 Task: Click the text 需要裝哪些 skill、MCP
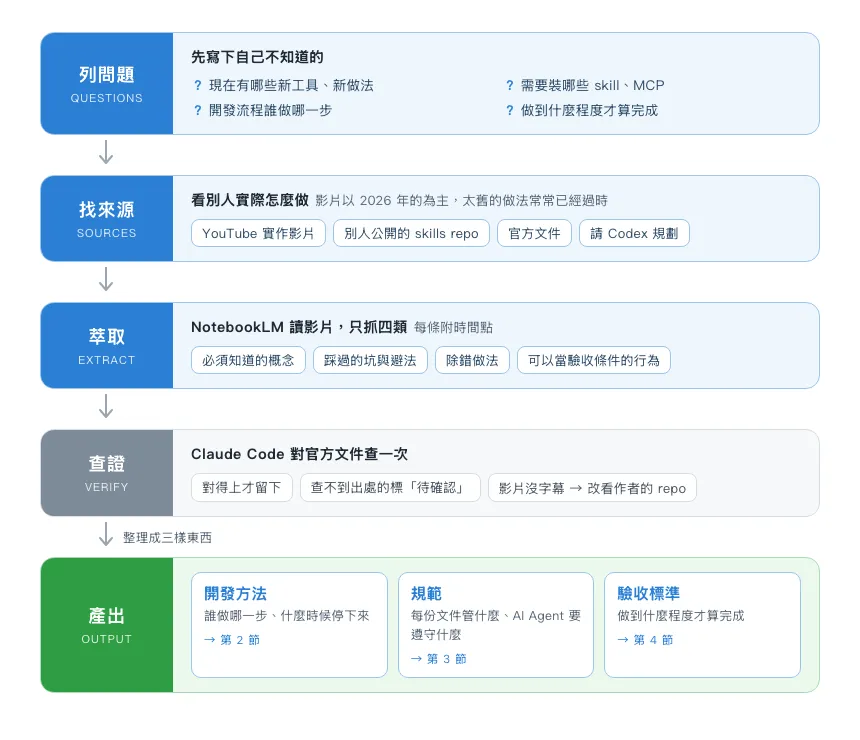point(592,86)
